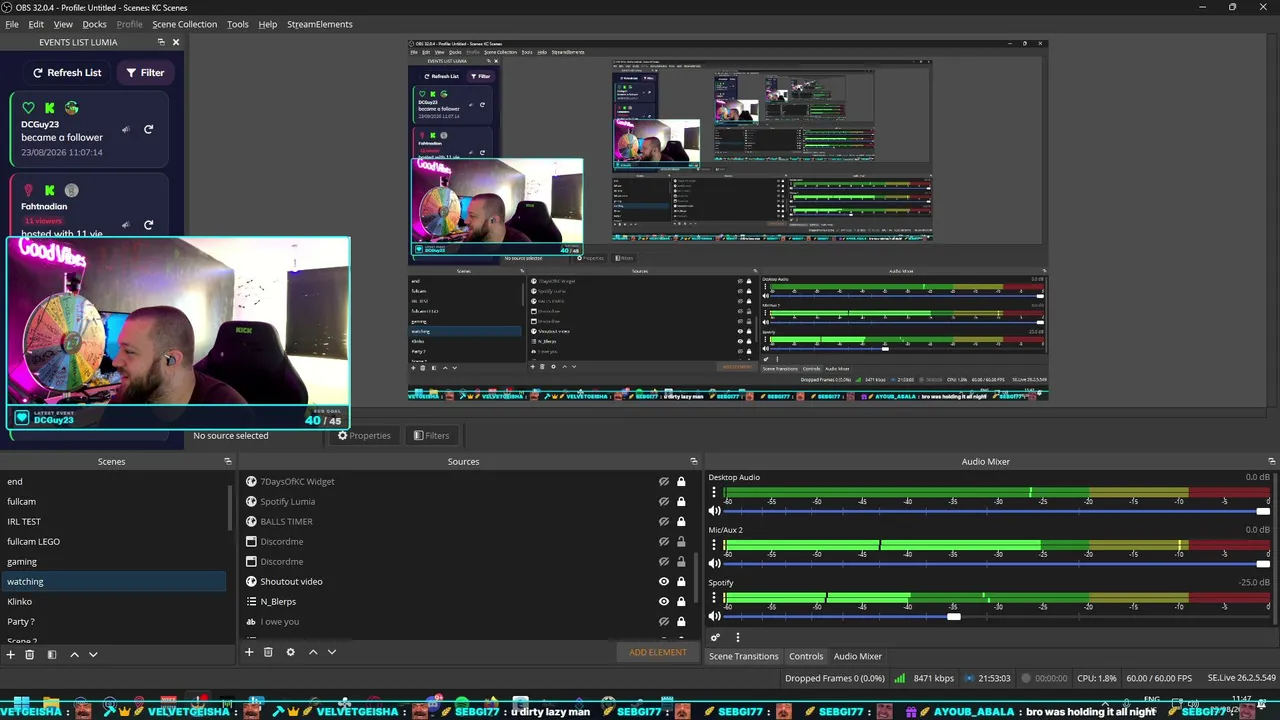Screen dimensions: 1280x720
Task: Move the selected source up
Action: [313, 652]
